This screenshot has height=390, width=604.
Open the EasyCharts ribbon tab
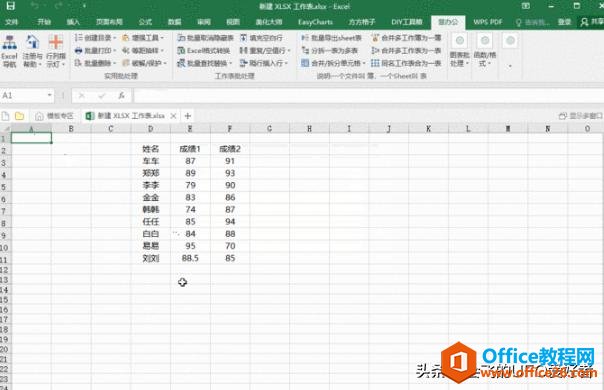tap(315, 22)
